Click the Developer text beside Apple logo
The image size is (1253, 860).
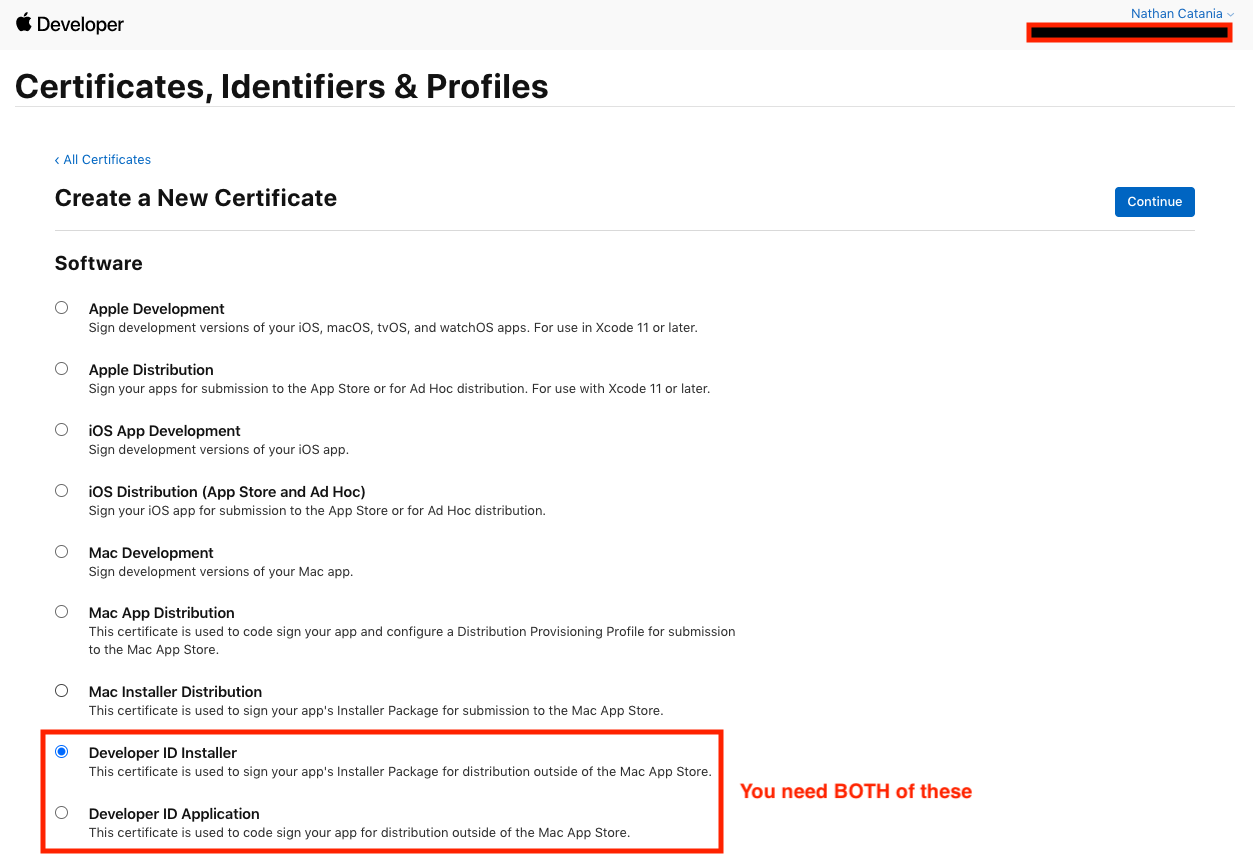(80, 25)
